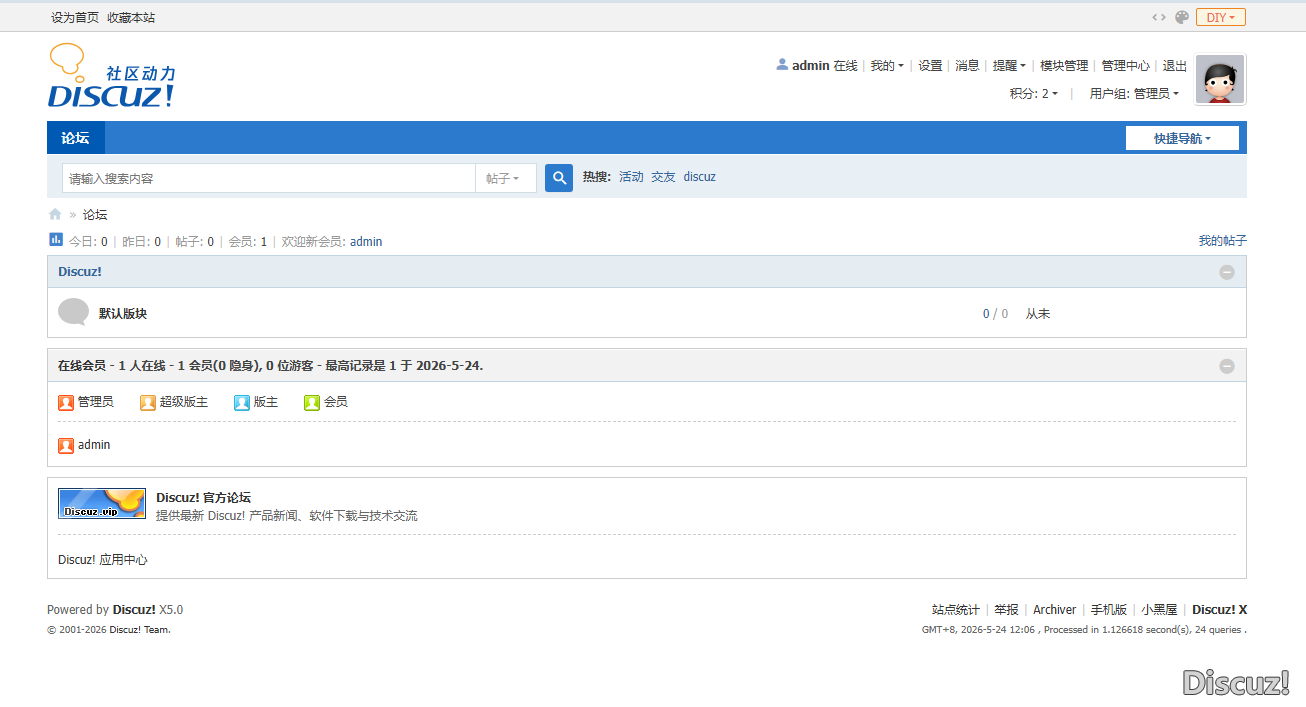Open Discuz! 官方论坛 link
This screenshot has width=1306, height=707.
click(x=203, y=498)
